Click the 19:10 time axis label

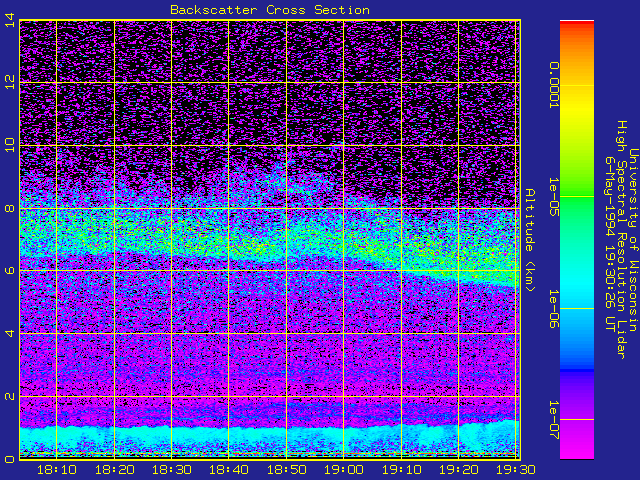(401, 470)
